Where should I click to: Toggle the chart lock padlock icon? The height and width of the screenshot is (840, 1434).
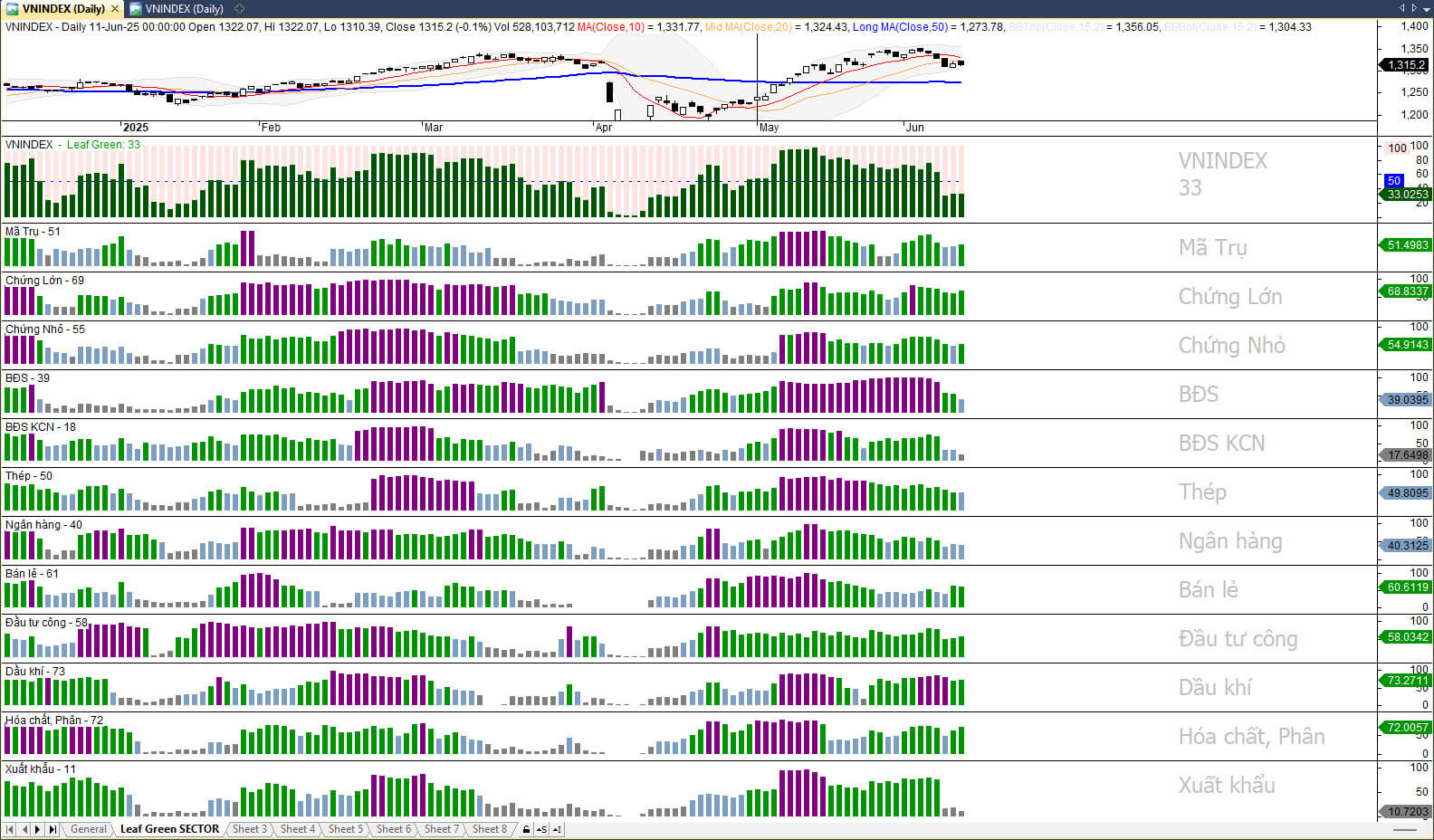[x=526, y=829]
